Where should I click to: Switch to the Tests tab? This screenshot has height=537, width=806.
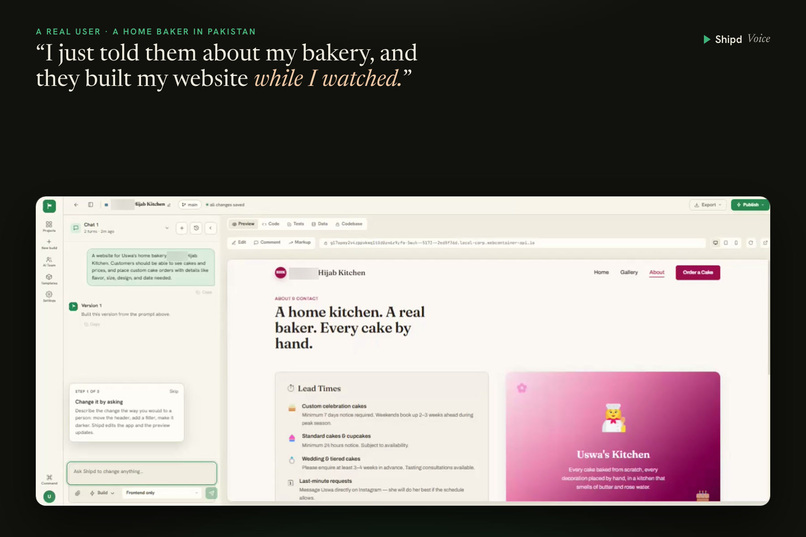click(x=296, y=224)
